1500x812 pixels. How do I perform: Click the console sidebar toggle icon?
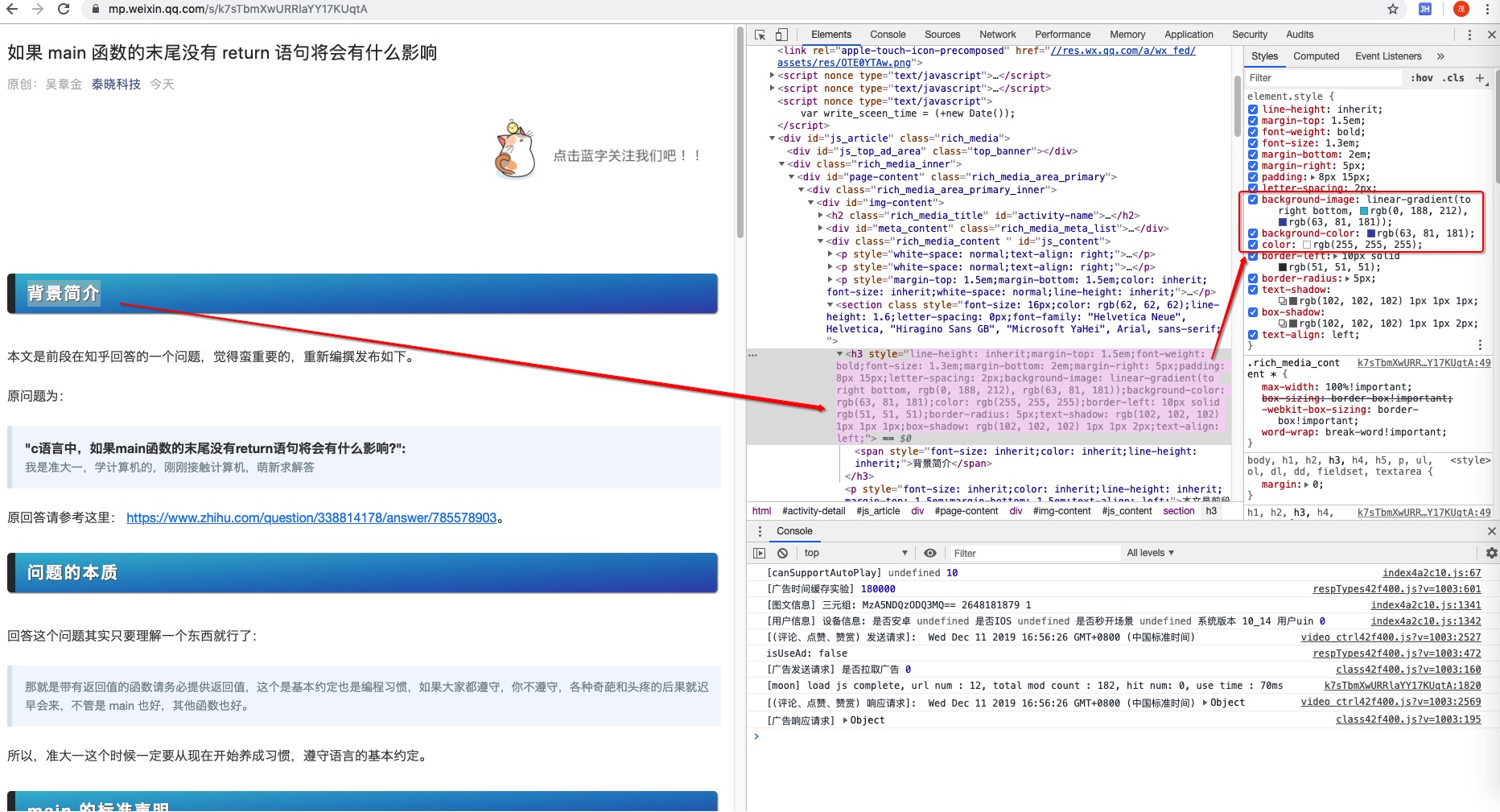(759, 553)
